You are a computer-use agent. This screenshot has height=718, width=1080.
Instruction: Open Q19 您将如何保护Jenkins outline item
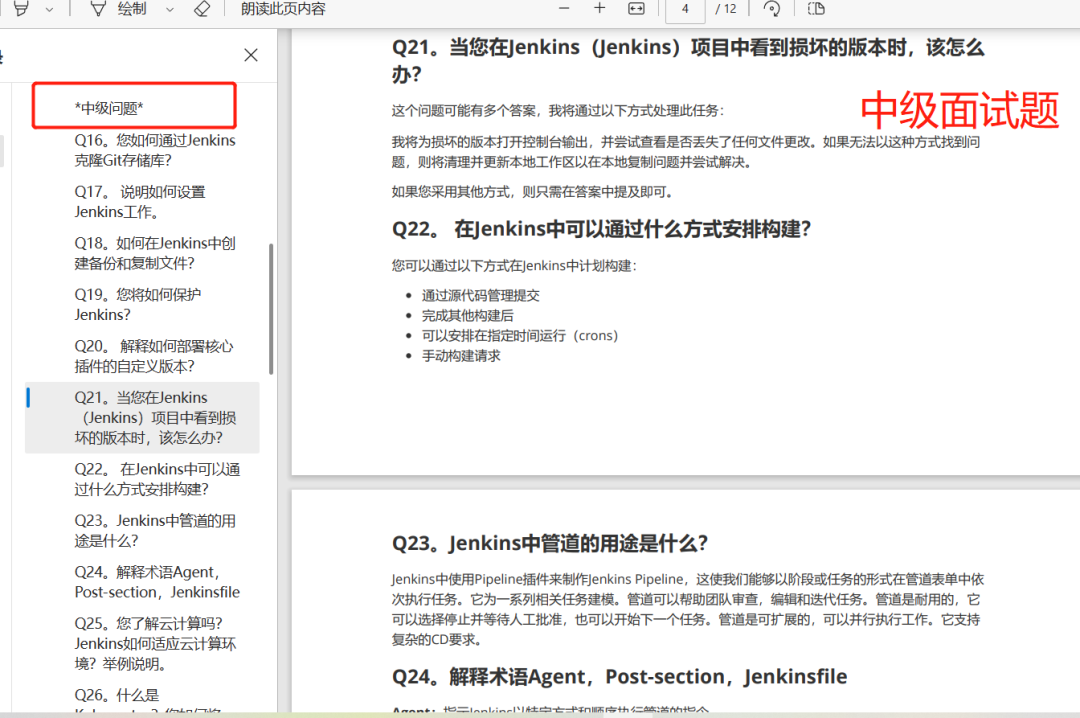[x=138, y=305]
